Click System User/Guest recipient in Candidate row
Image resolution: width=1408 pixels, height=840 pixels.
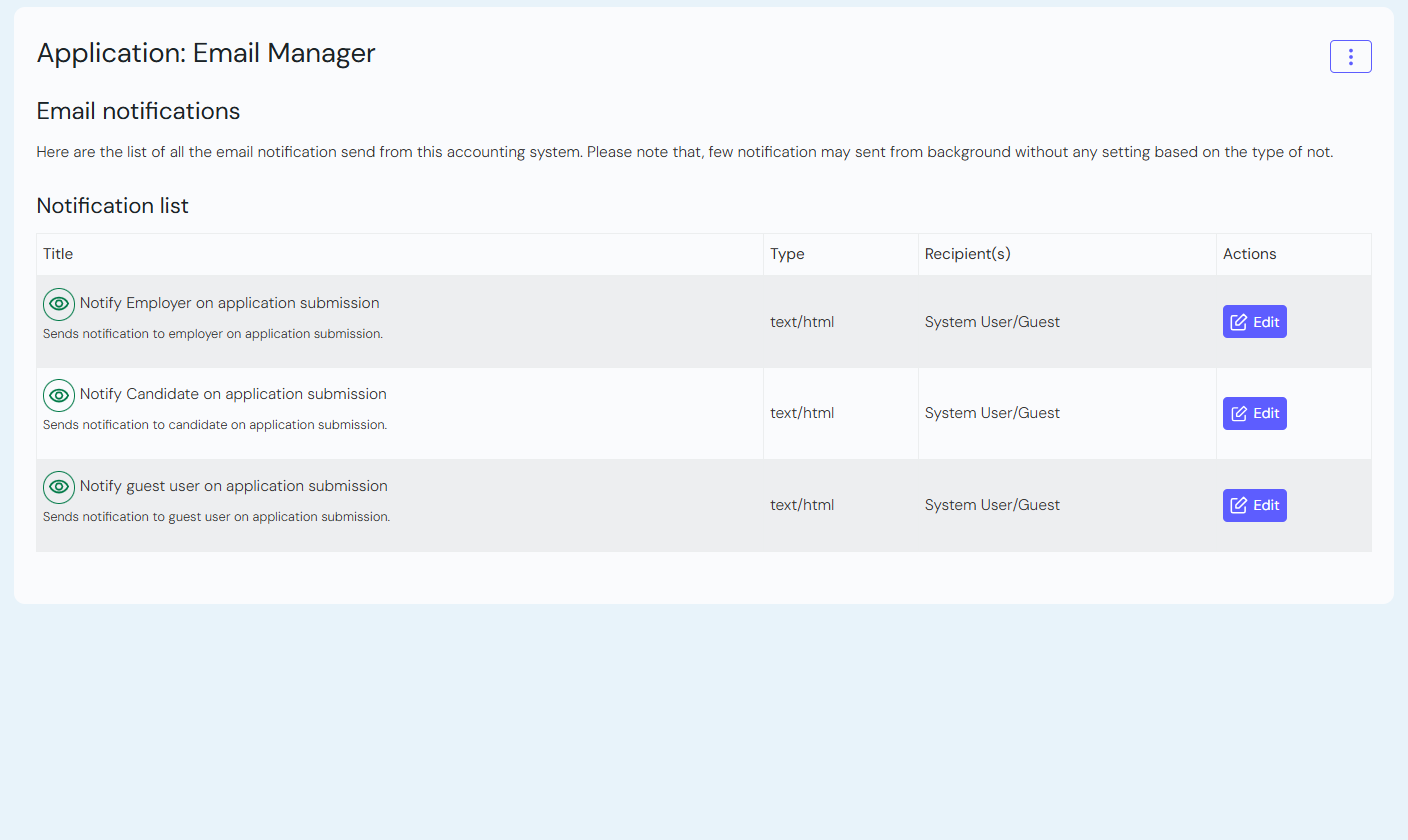tap(992, 413)
